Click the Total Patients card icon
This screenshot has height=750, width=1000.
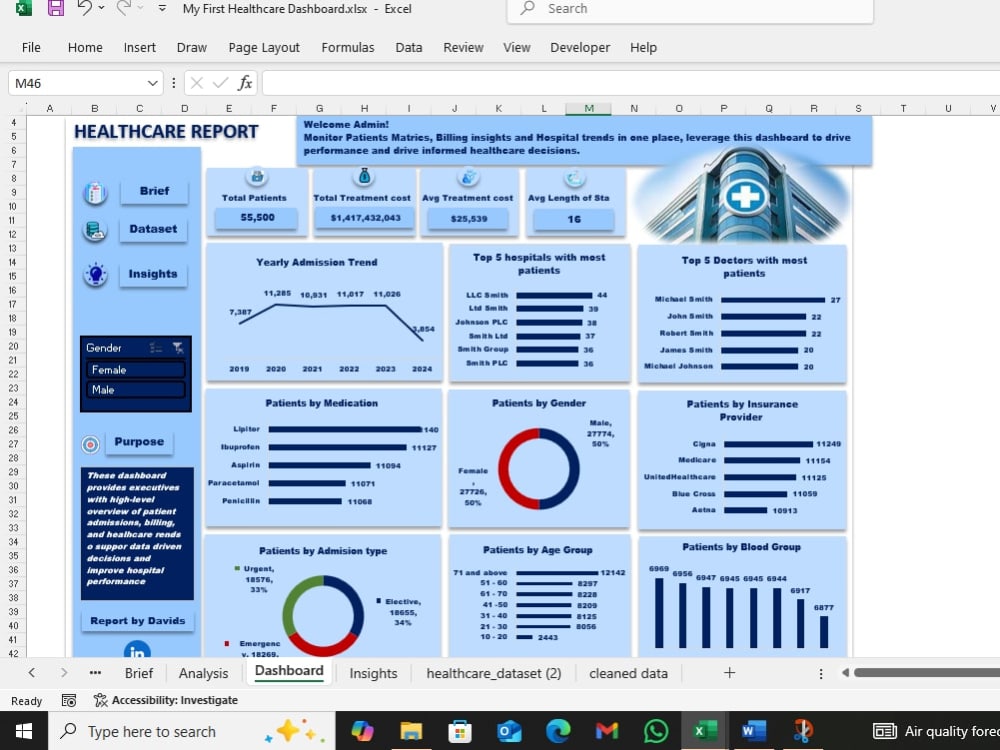point(256,175)
